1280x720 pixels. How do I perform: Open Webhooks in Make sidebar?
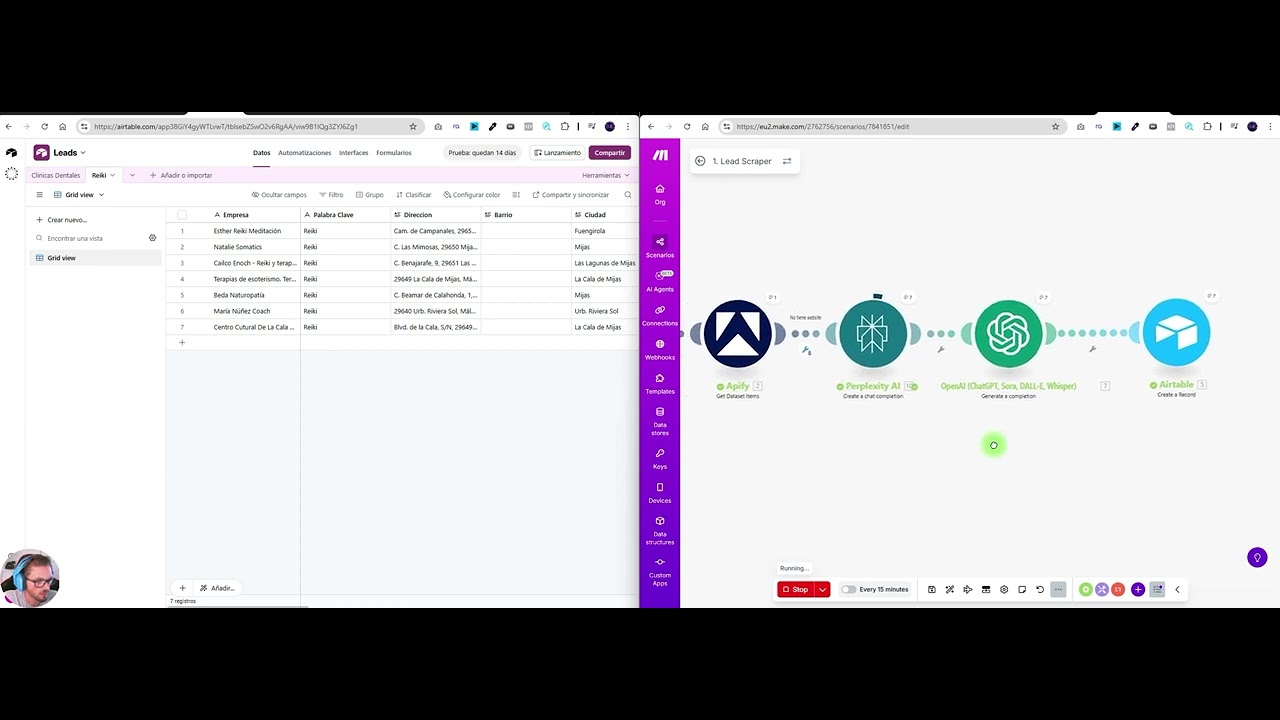(659, 349)
